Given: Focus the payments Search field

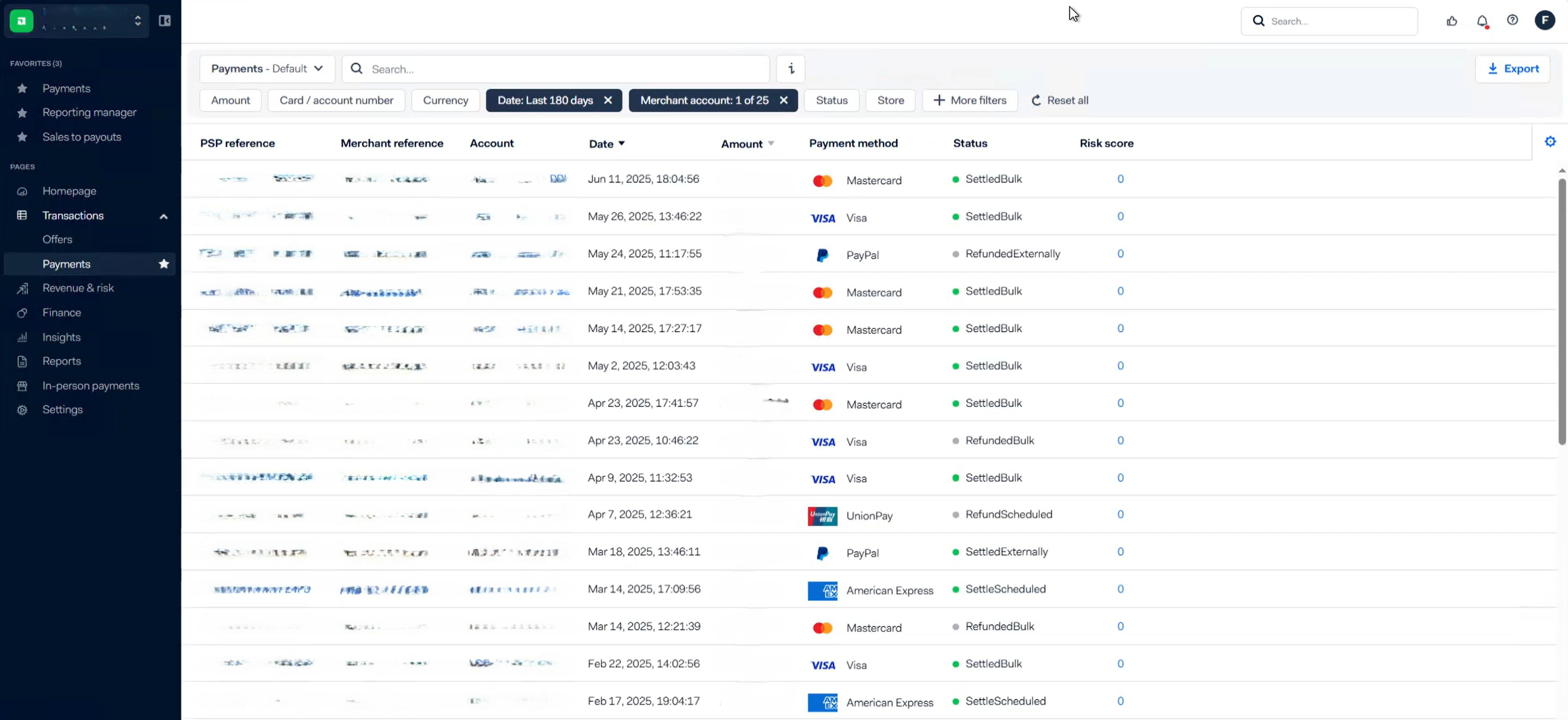Looking at the screenshot, I should point(556,69).
